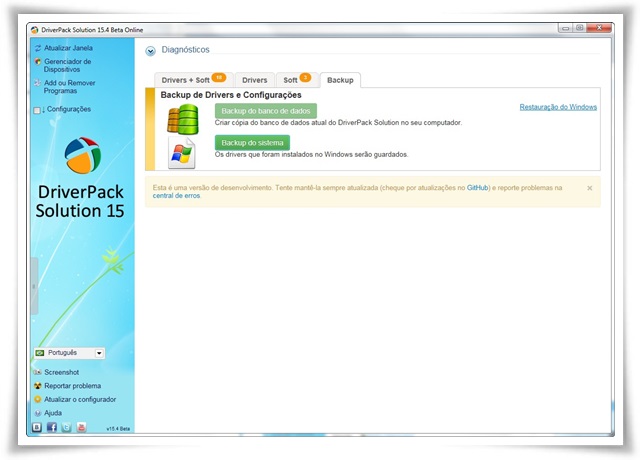Open the Twitter icon
Image resolution: width=640 pixels, height=460 pixels.
[67, 427]
